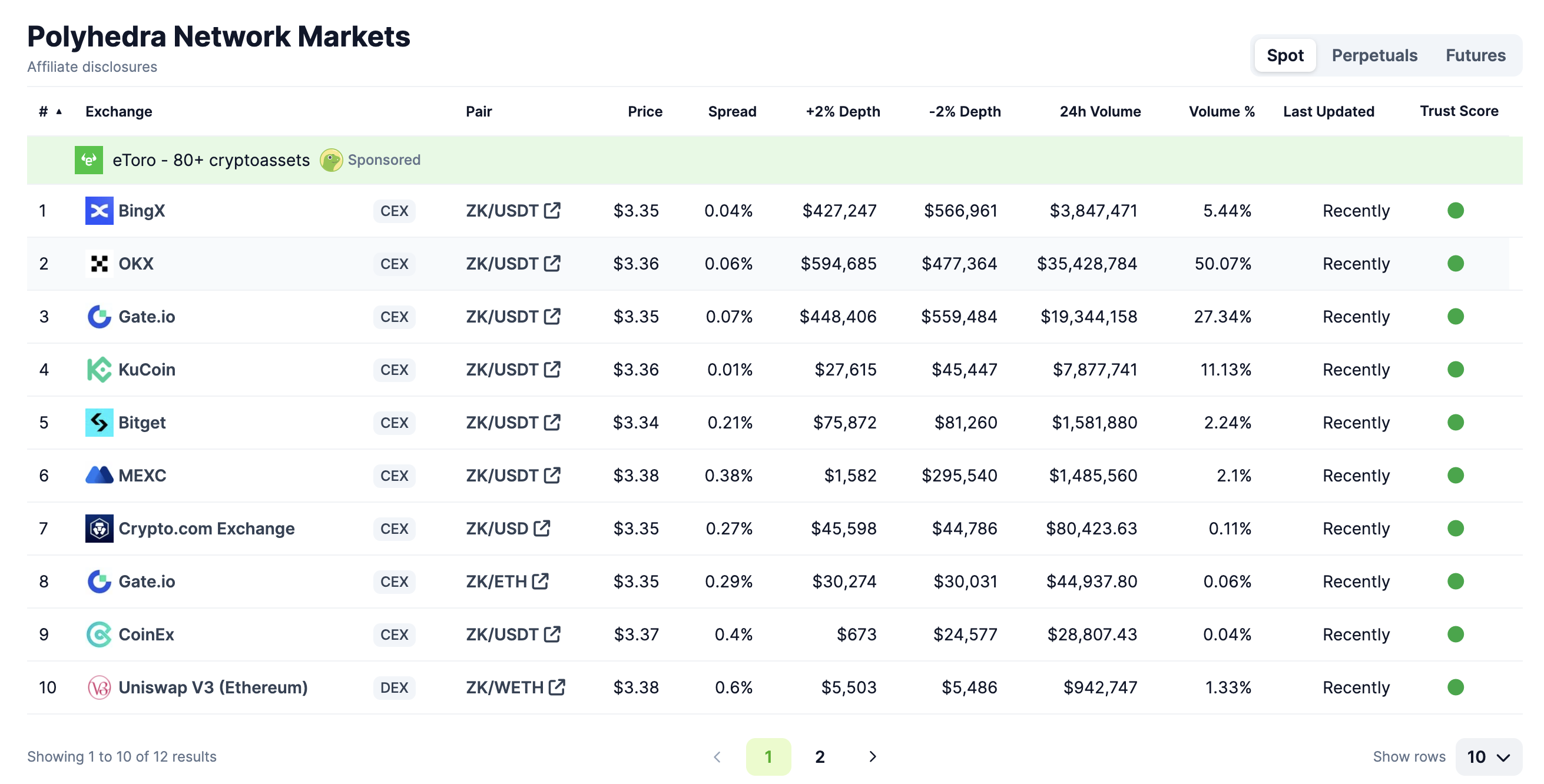Click the MEXC exchange logo

[x=99, y=475]
